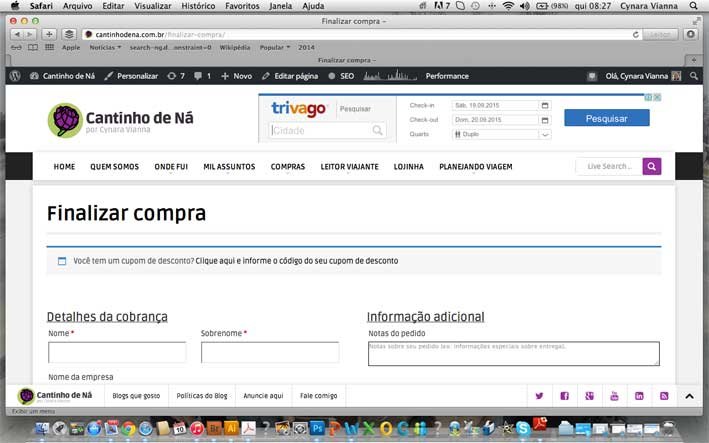Reload the page with the refresh icon
The height and width of the screenshot is (443, 709).
coord(635,34)
